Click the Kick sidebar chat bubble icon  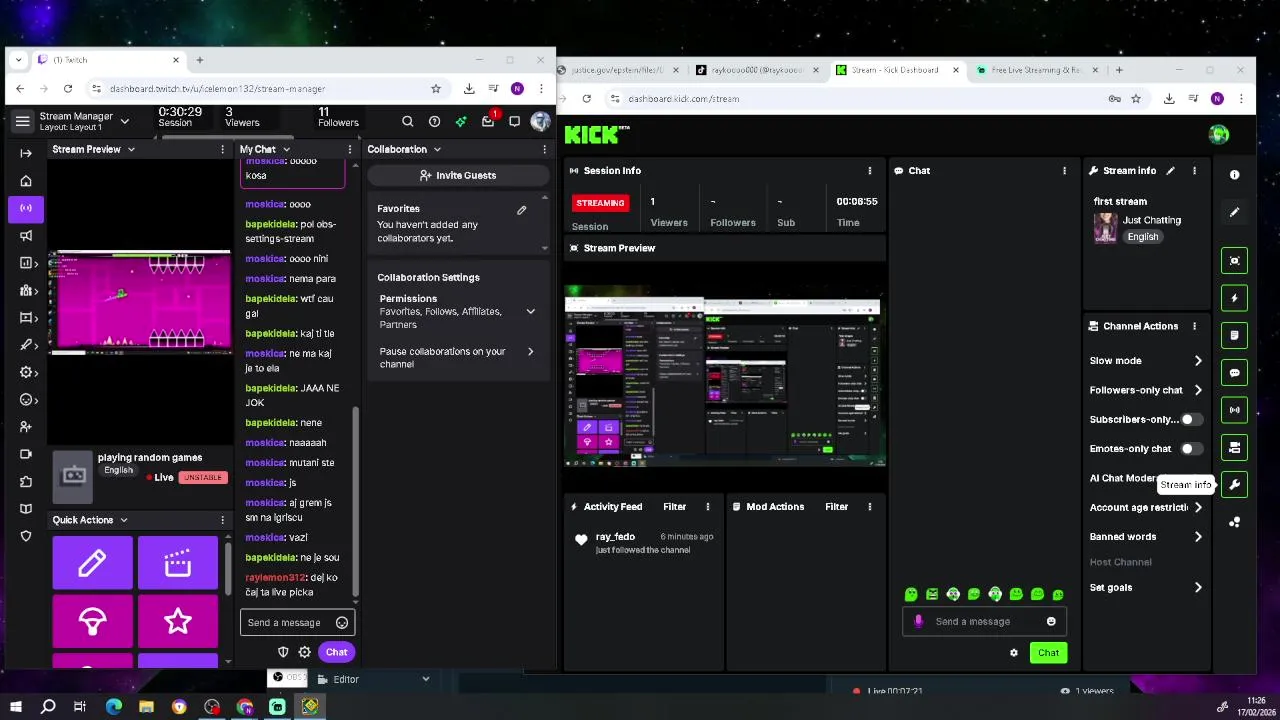tap(1234, 373)
